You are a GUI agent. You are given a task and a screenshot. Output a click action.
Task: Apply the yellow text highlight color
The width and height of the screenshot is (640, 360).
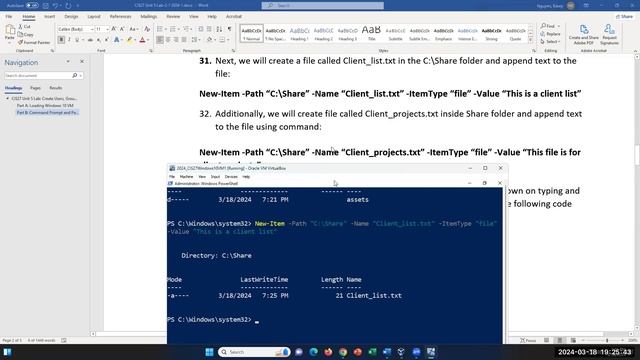pos(129,40)
